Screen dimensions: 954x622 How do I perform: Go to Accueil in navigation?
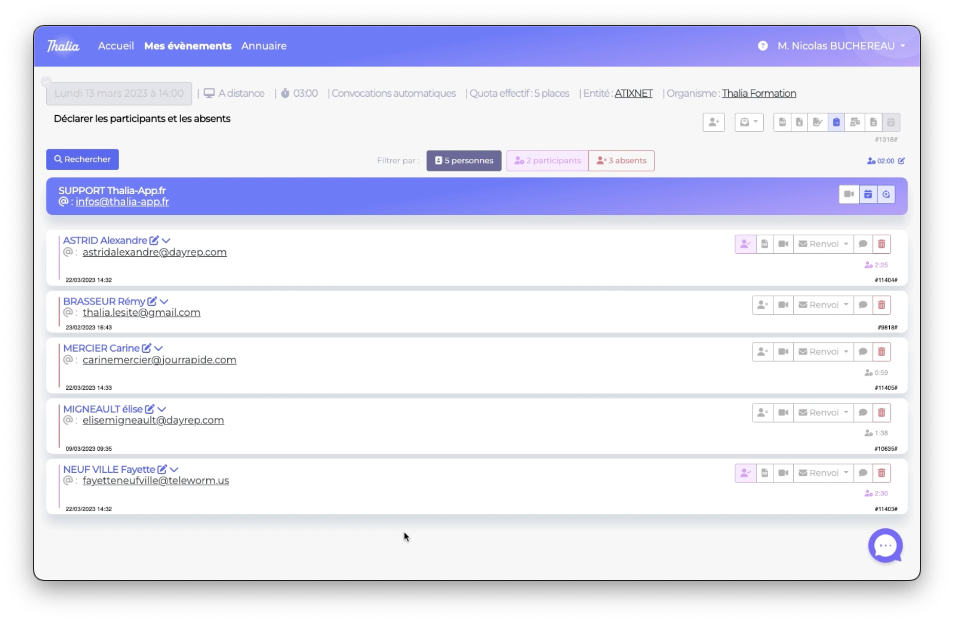116,46
